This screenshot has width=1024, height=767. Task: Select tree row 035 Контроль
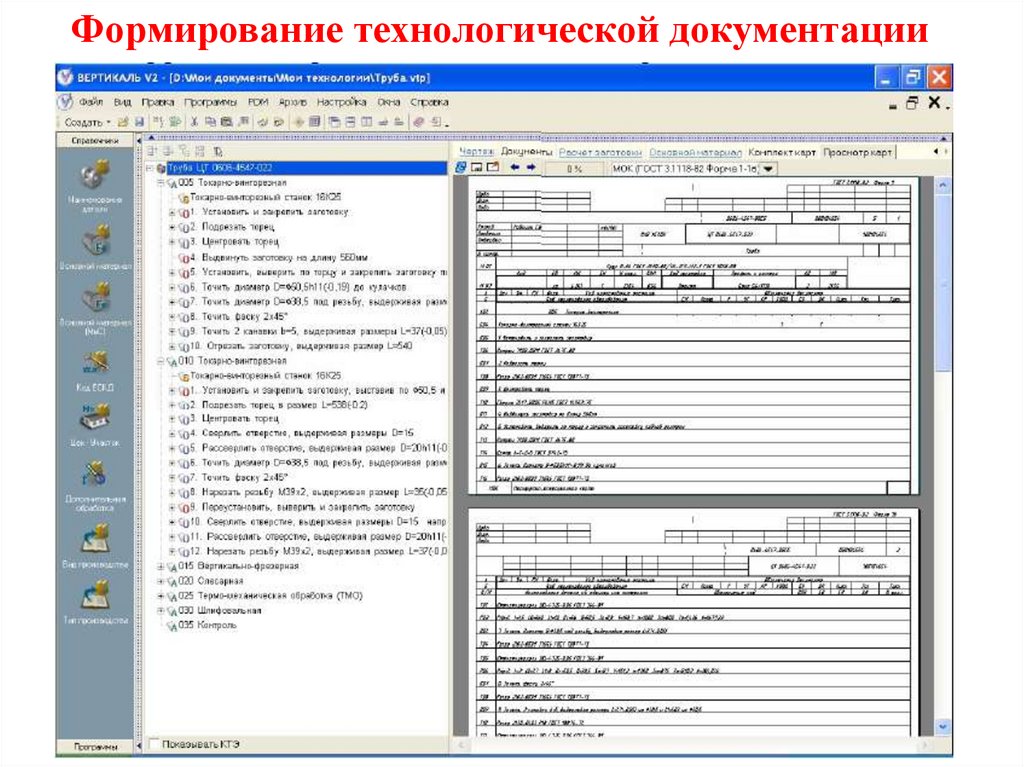click(207, 625)
